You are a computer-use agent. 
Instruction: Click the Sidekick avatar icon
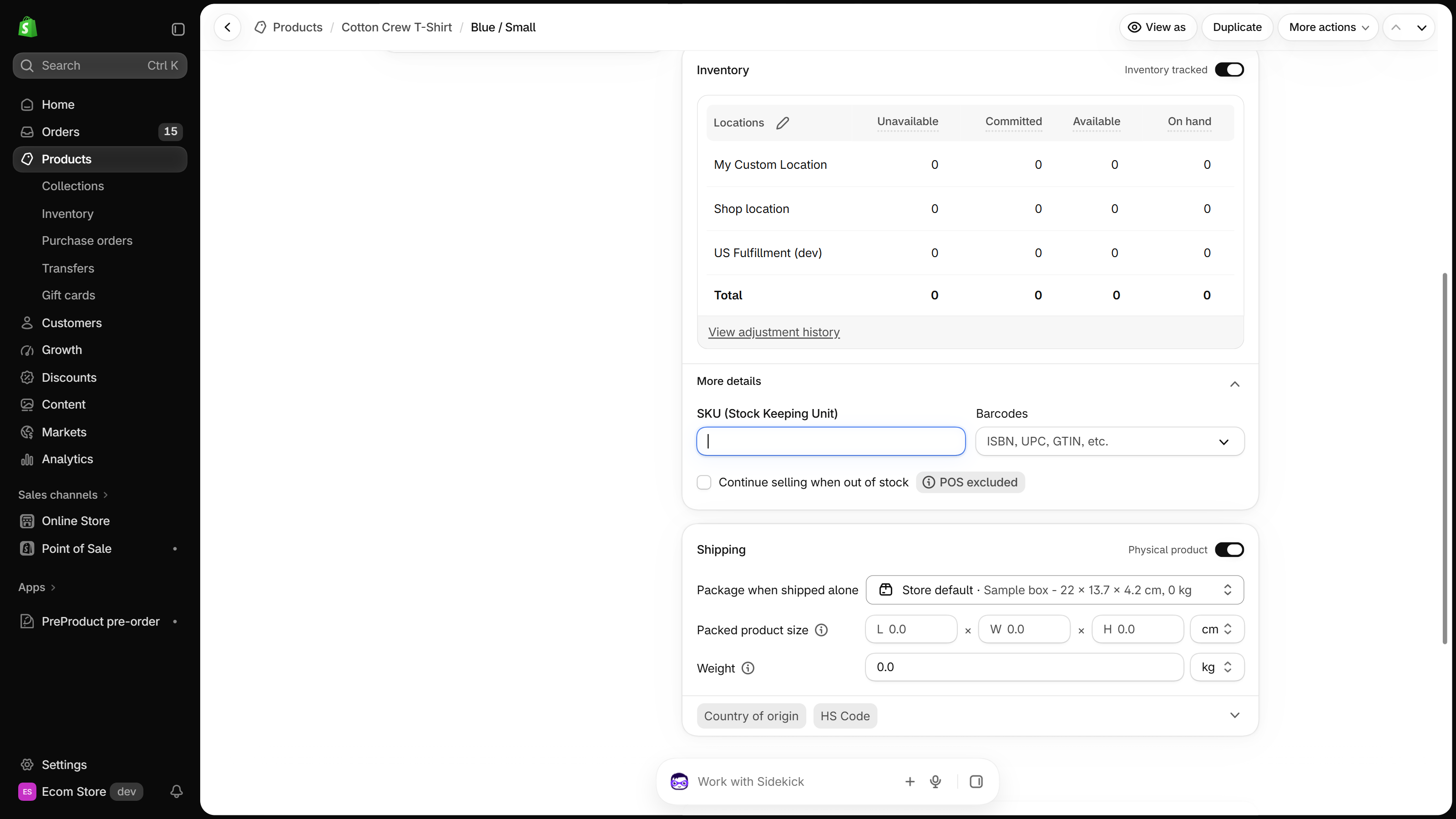point(679,781)
